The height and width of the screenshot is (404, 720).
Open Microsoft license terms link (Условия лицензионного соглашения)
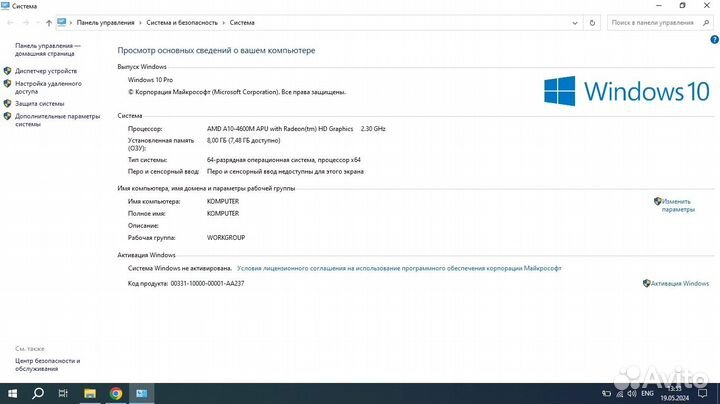coord(399,268)
